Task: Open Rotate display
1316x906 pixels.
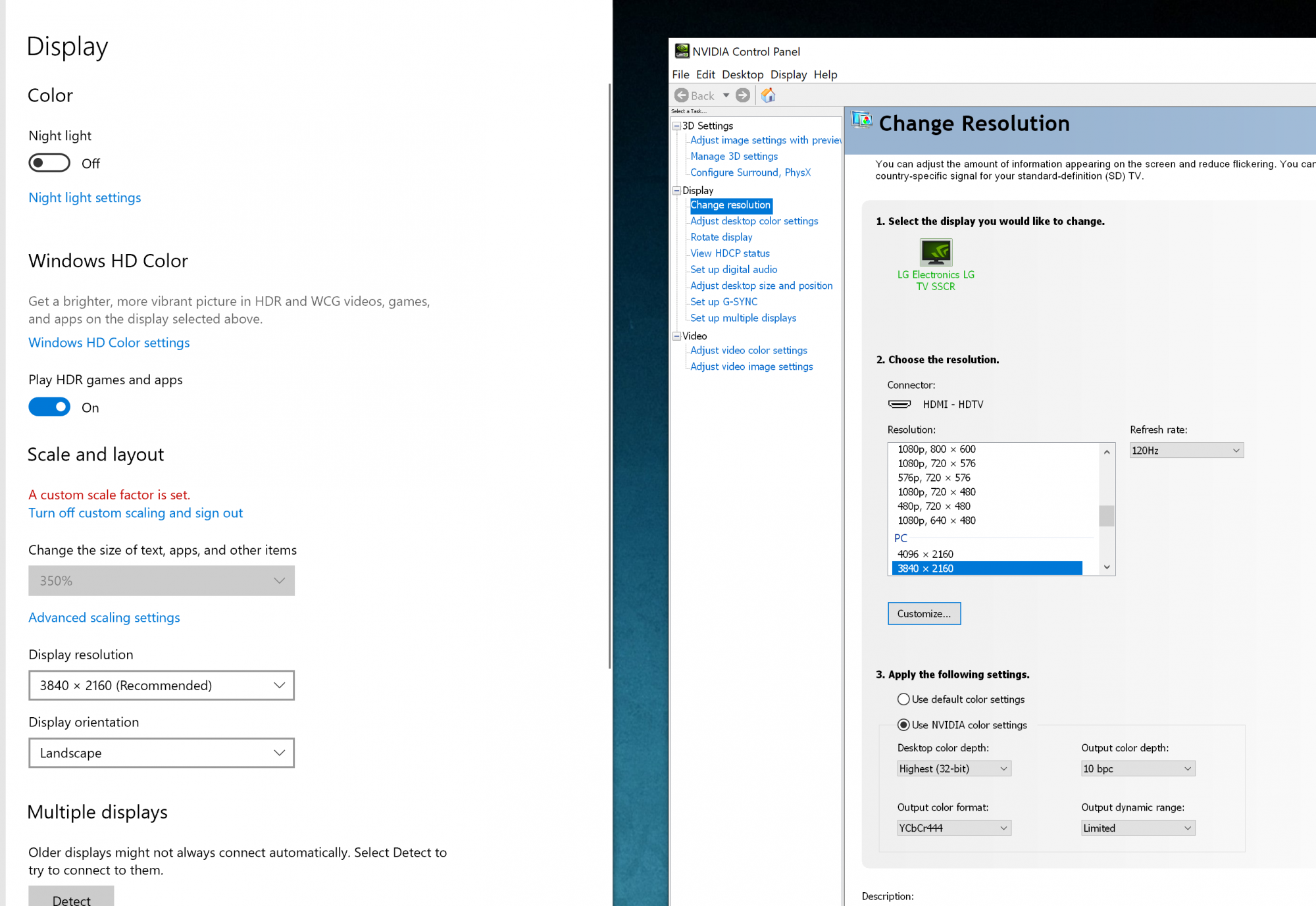Action: click(721, 237)
